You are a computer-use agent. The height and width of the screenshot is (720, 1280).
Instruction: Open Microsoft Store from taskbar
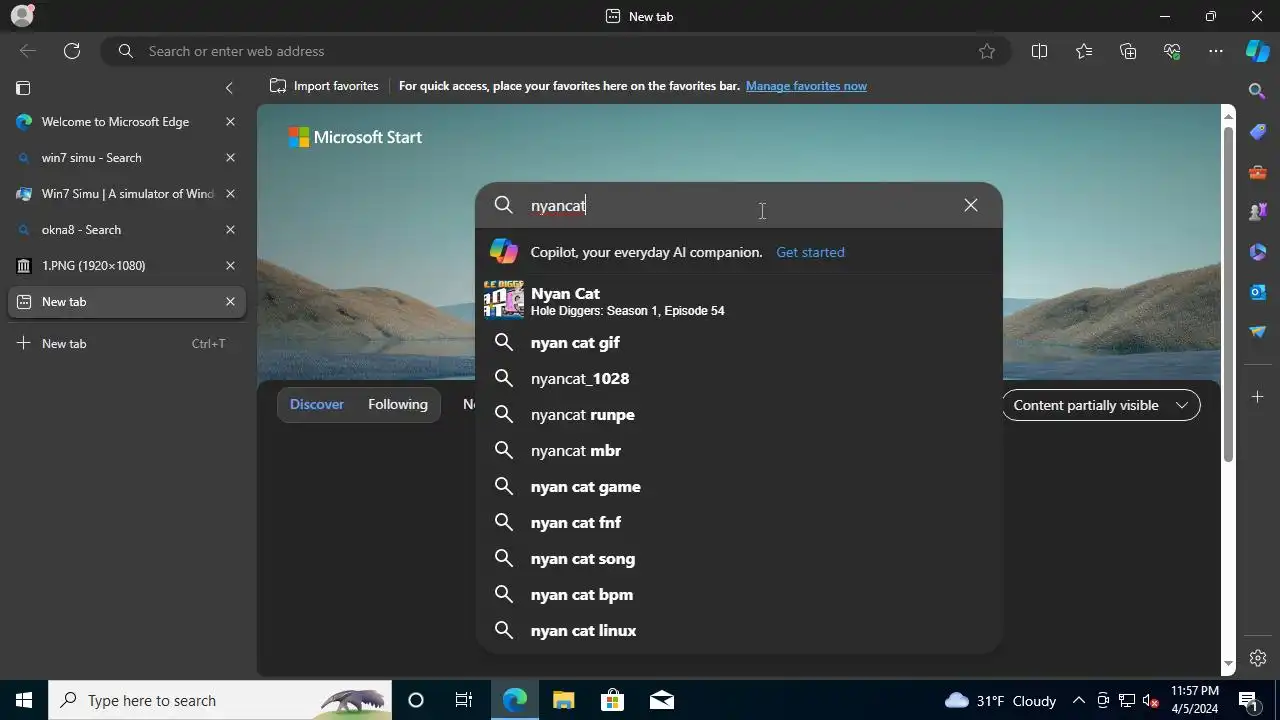coord(612,700)
